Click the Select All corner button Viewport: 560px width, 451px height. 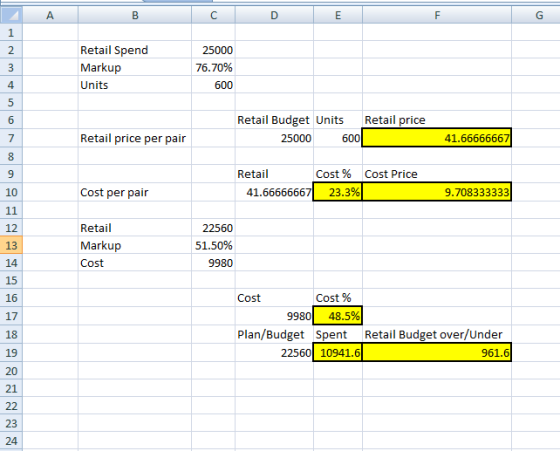[11, 15]
